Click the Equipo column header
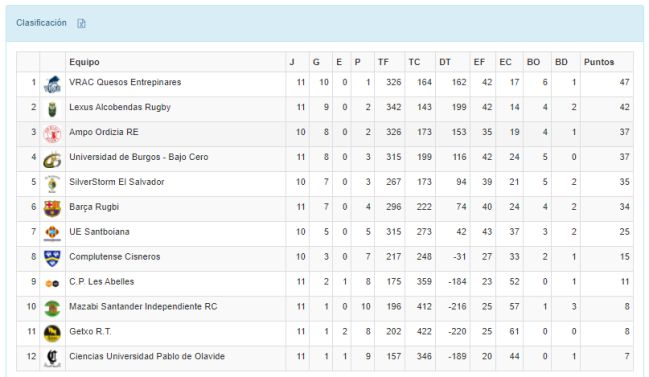The image size is (649, 377). click(84, 62)
